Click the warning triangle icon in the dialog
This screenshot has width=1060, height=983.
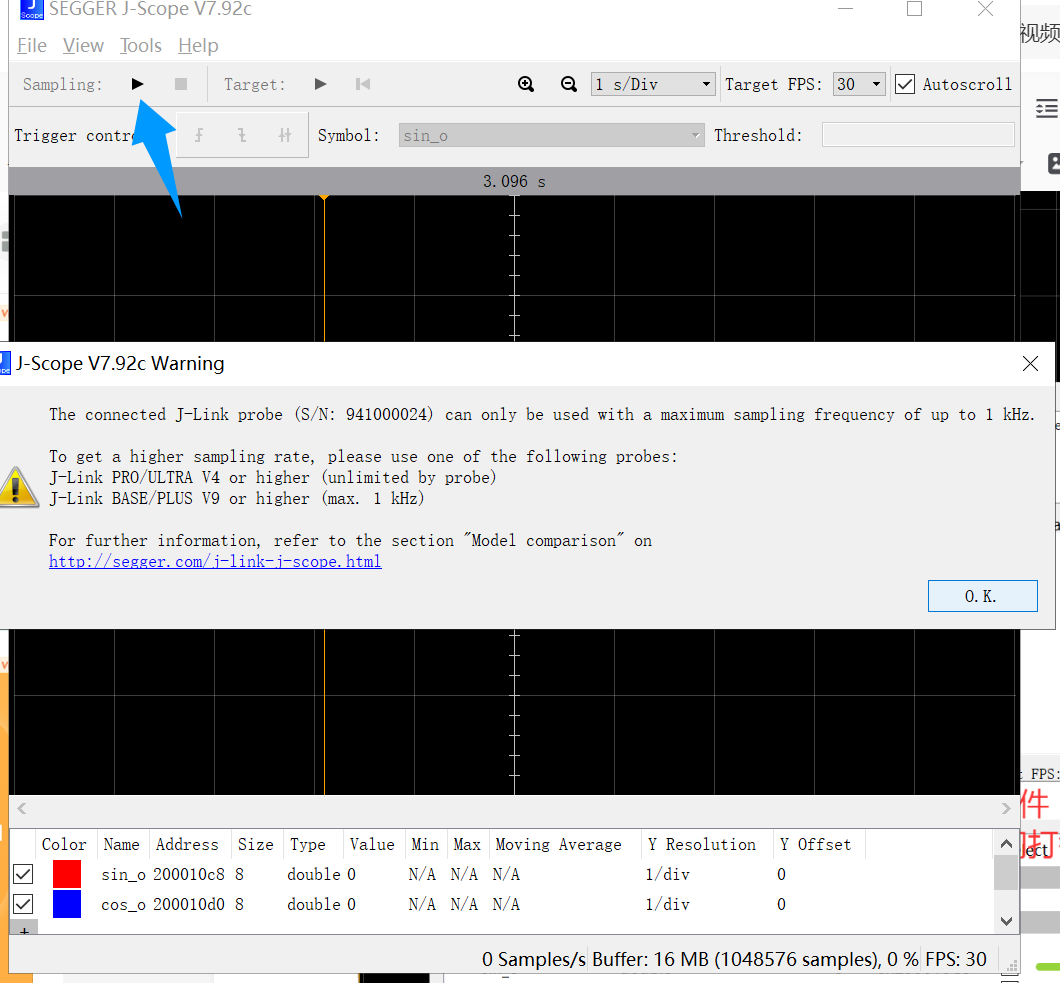pos(18,487)
